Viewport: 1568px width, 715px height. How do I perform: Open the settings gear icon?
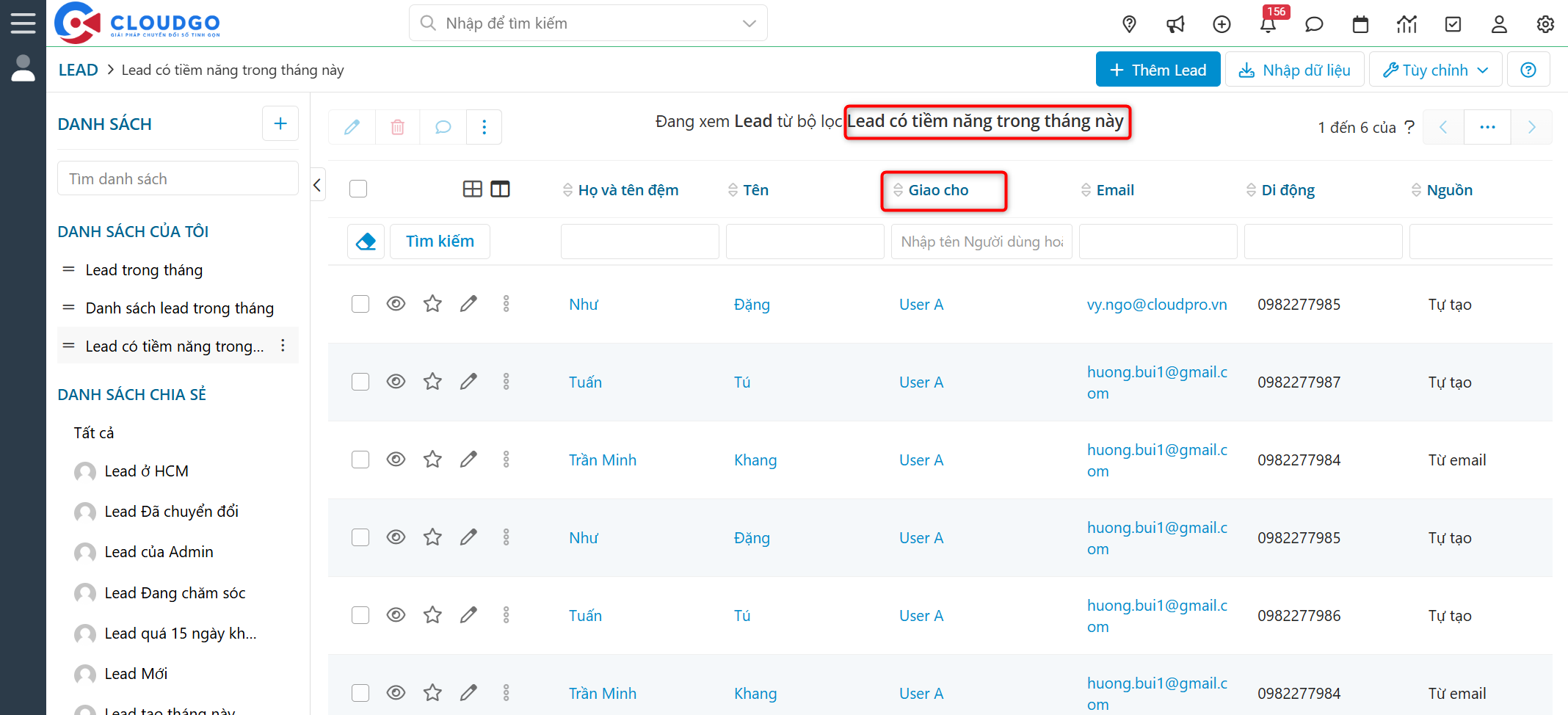coord(1545,25)
